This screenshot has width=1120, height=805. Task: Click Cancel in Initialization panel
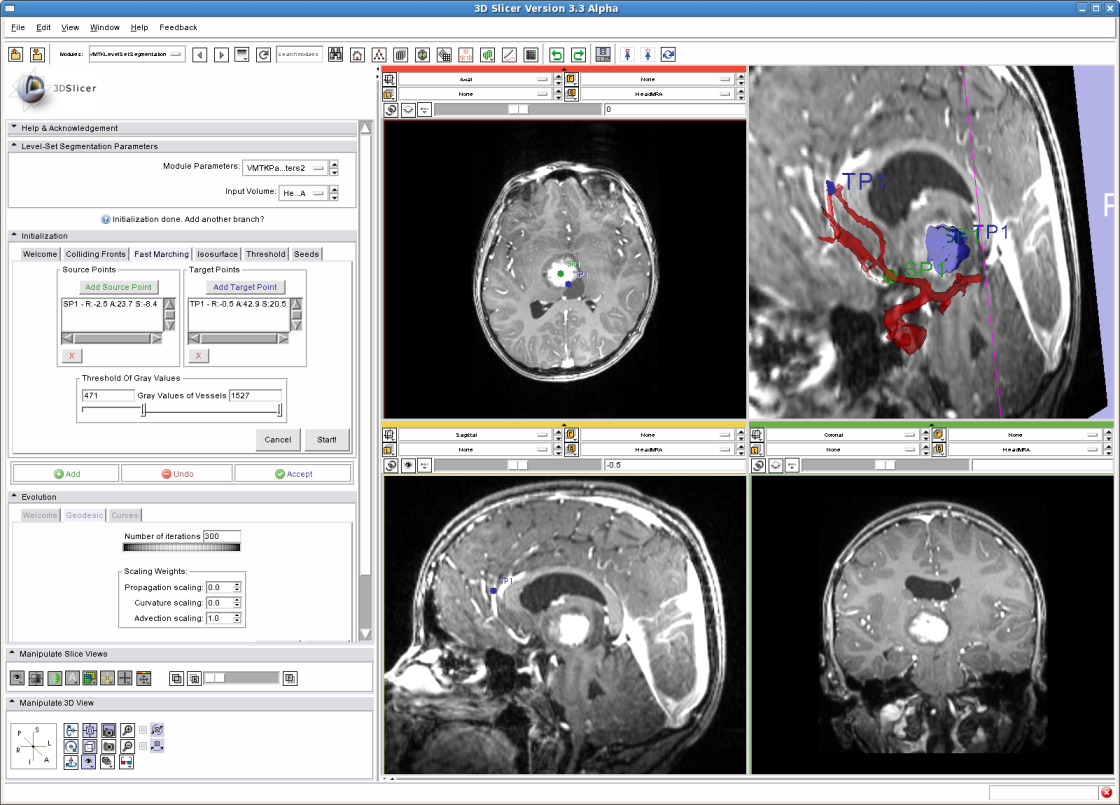tap(278, 440)
